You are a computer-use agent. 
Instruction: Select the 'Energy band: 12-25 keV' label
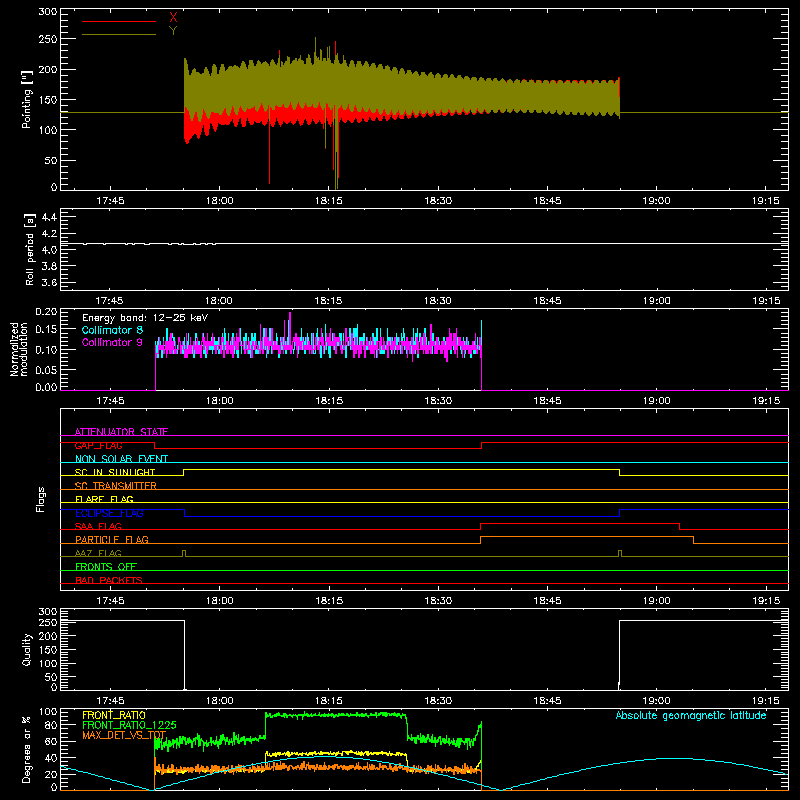click(145, 318)
